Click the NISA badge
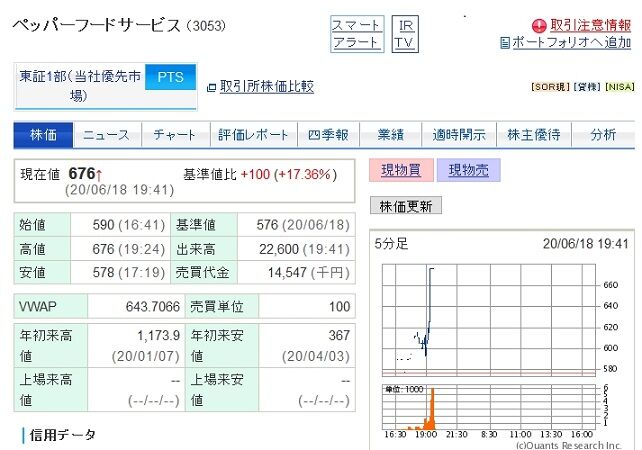Image resolution: width=642 pixels, height=450 pixels. click(x=620, y=87)
